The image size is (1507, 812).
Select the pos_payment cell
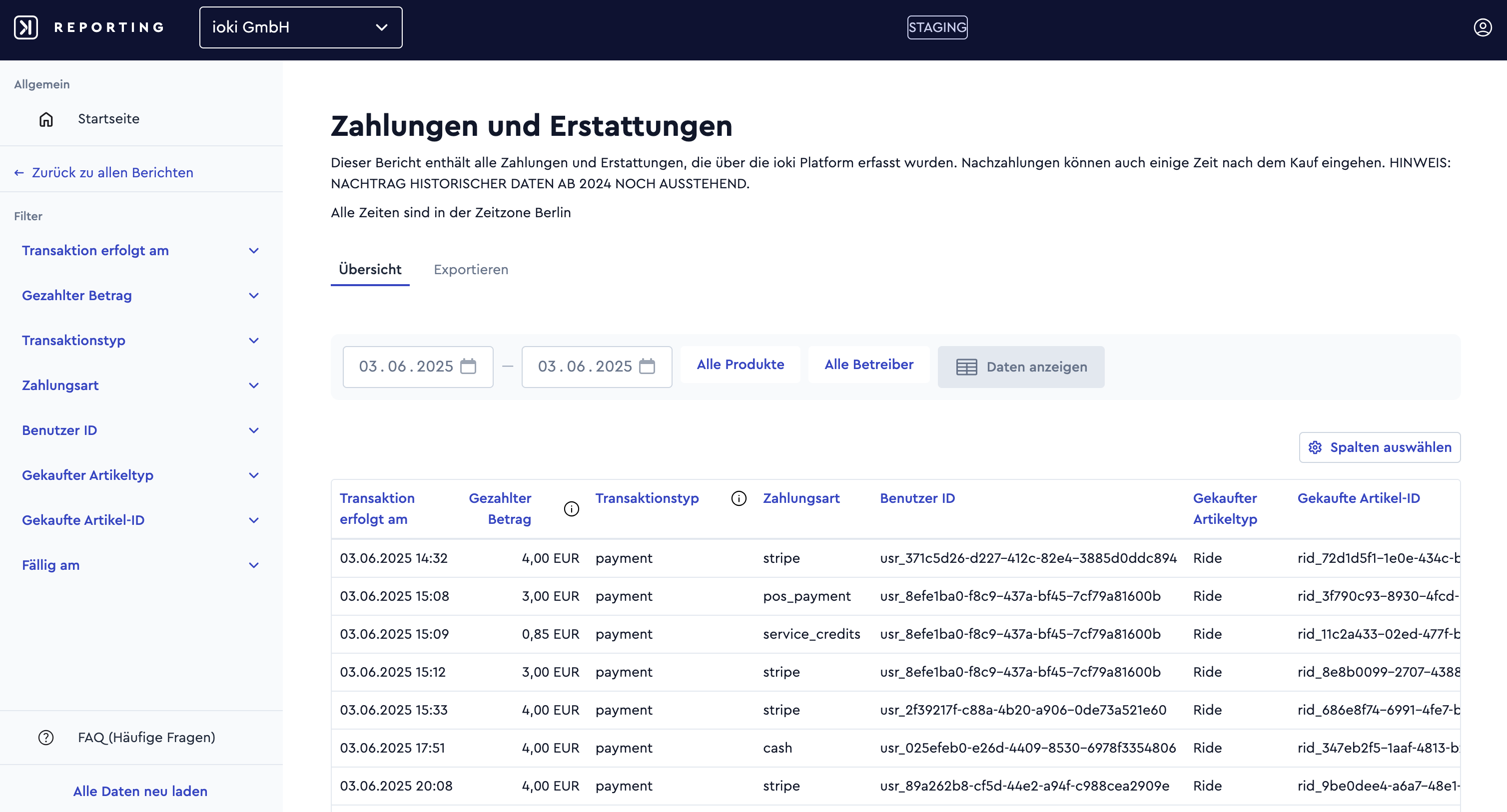click(x=807, y=596)
